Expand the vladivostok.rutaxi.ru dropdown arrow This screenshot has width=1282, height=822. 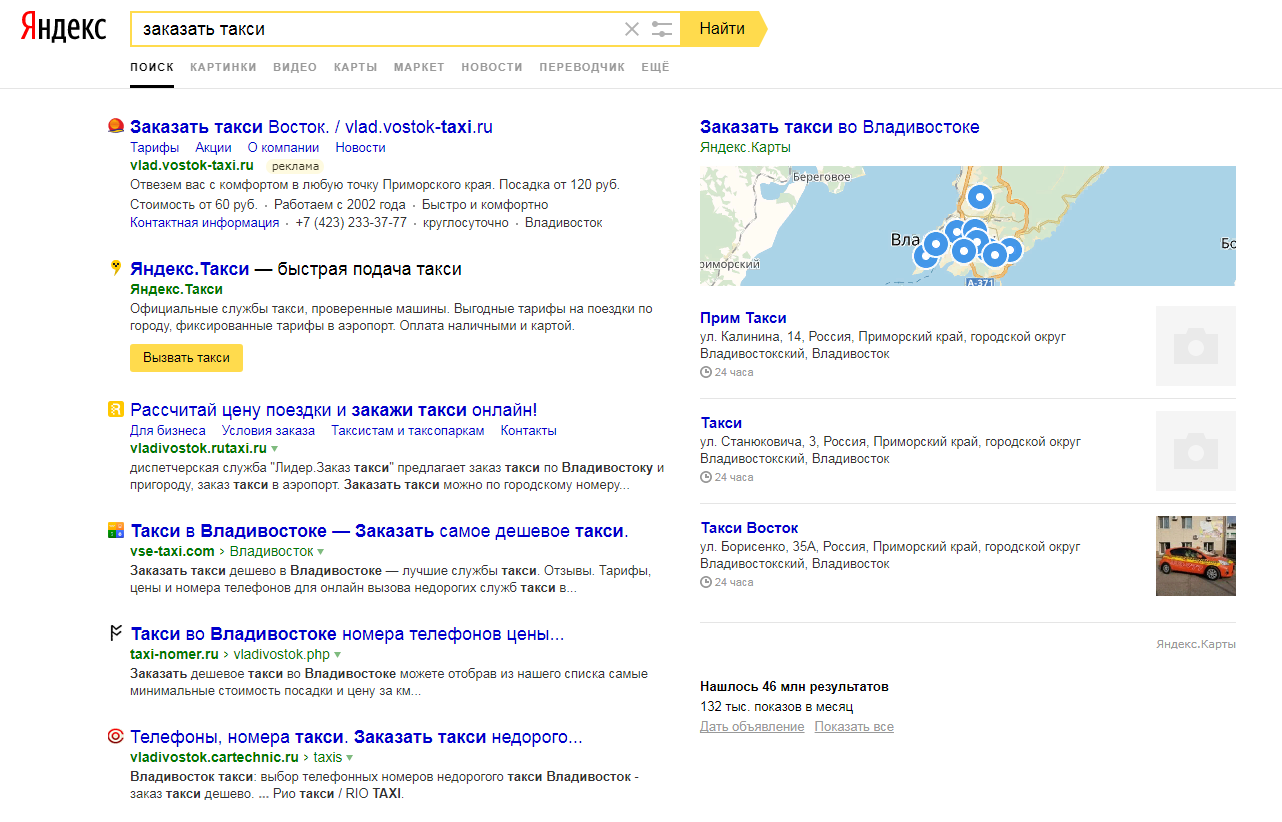click(x=274, y=449)
